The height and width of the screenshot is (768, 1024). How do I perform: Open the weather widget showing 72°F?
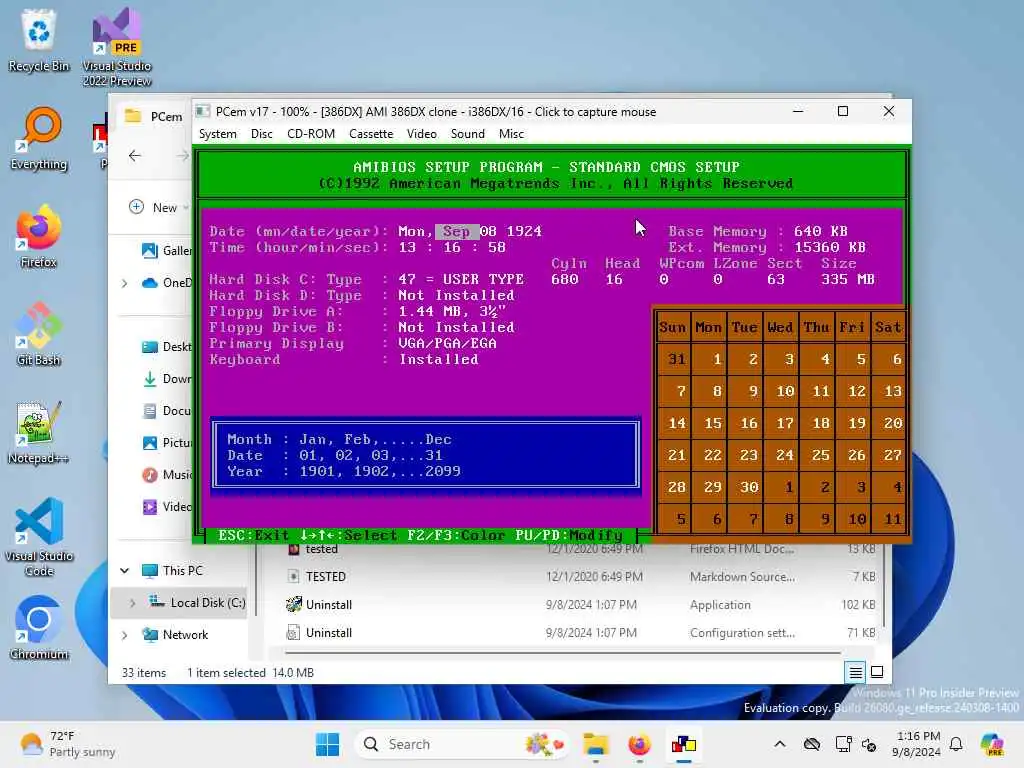pos(67,744)
